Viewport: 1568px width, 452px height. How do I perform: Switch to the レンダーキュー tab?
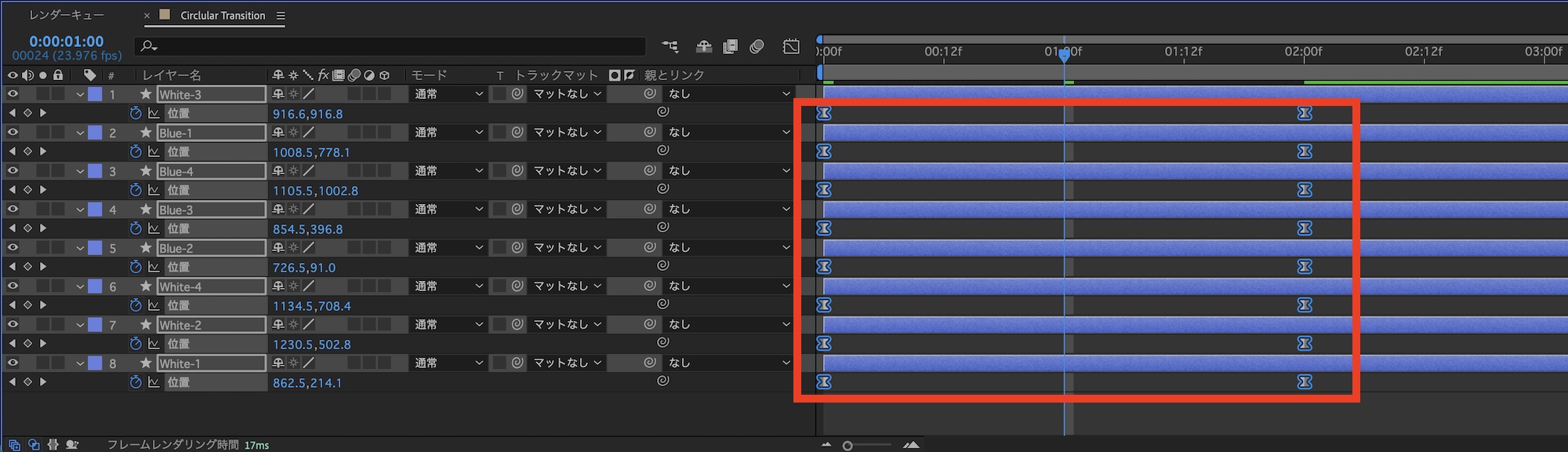point(67,15)
